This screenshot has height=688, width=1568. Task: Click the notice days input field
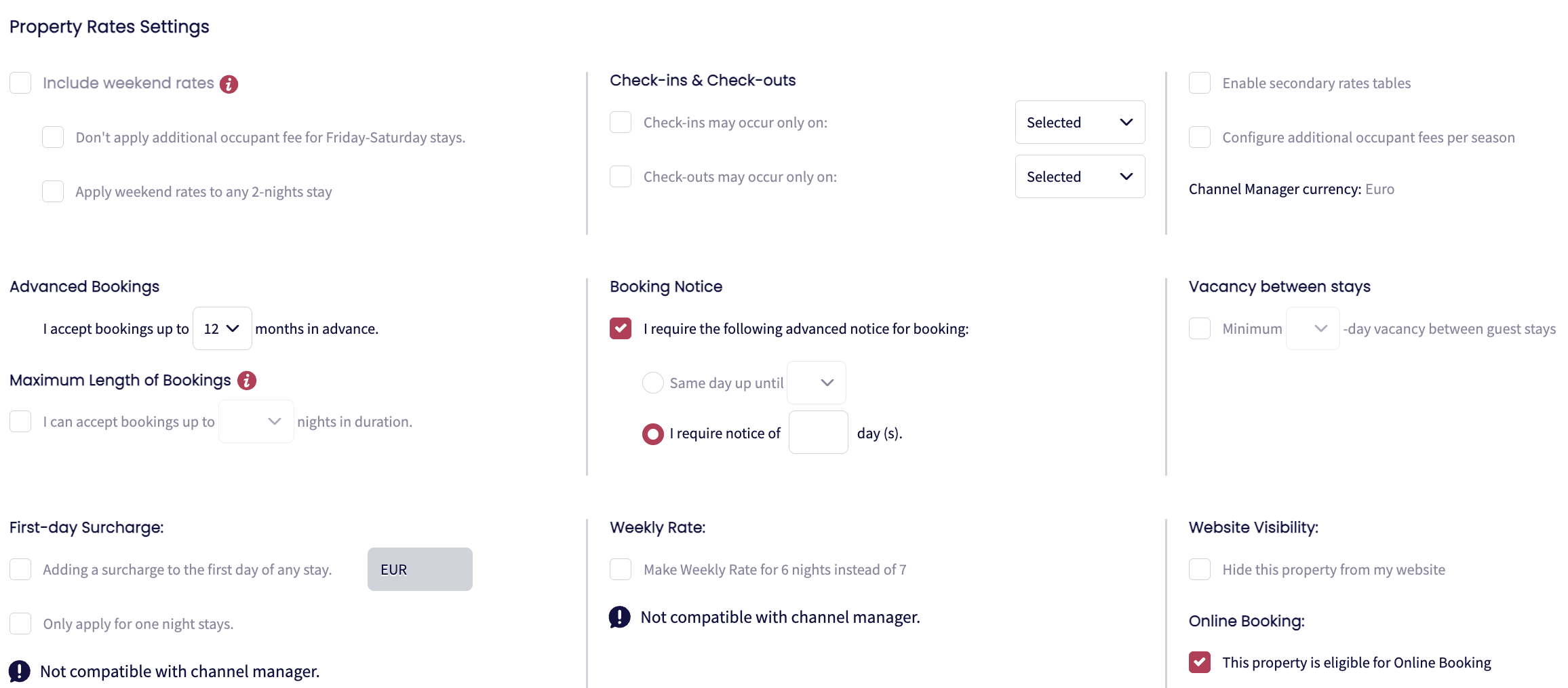click(x=818, y=433)
